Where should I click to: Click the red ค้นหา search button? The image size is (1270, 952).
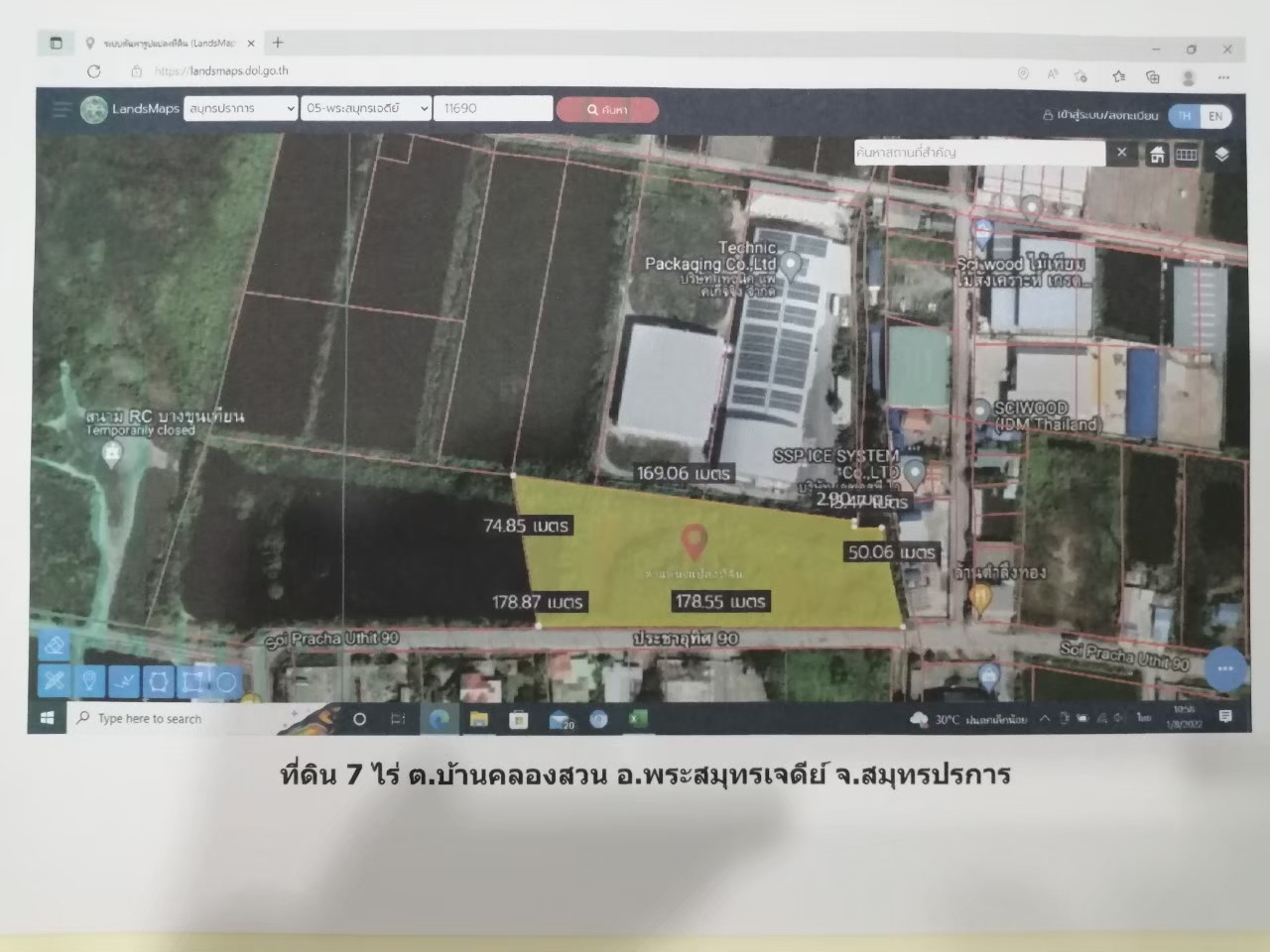pos(607,110)
